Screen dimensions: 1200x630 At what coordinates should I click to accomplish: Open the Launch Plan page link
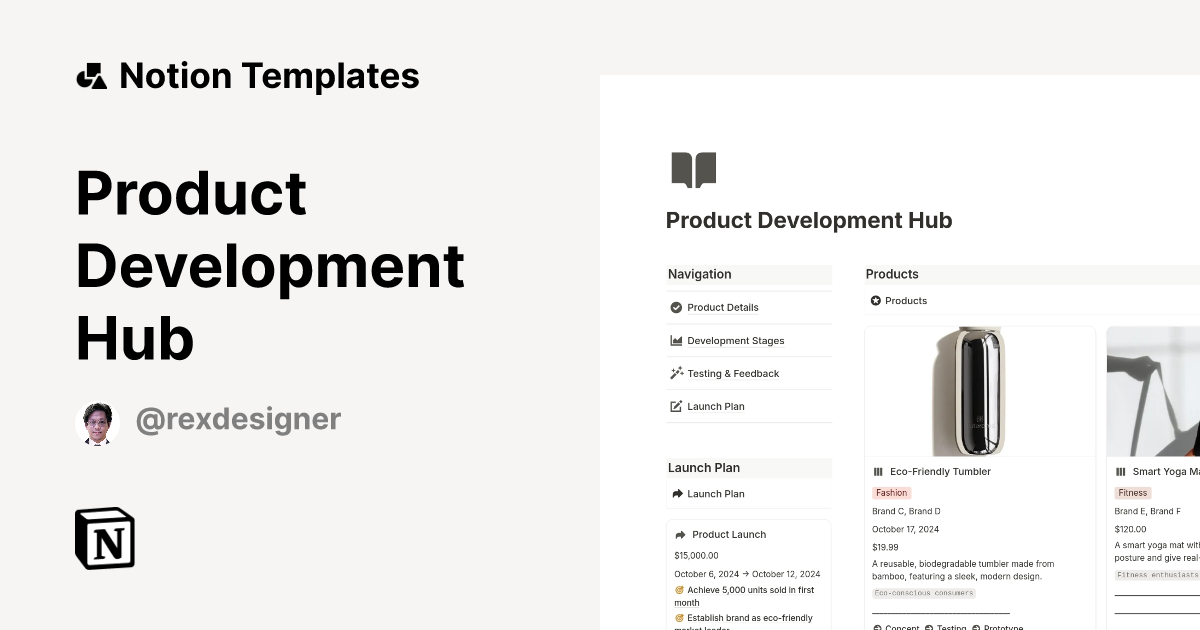coord(717,493)
